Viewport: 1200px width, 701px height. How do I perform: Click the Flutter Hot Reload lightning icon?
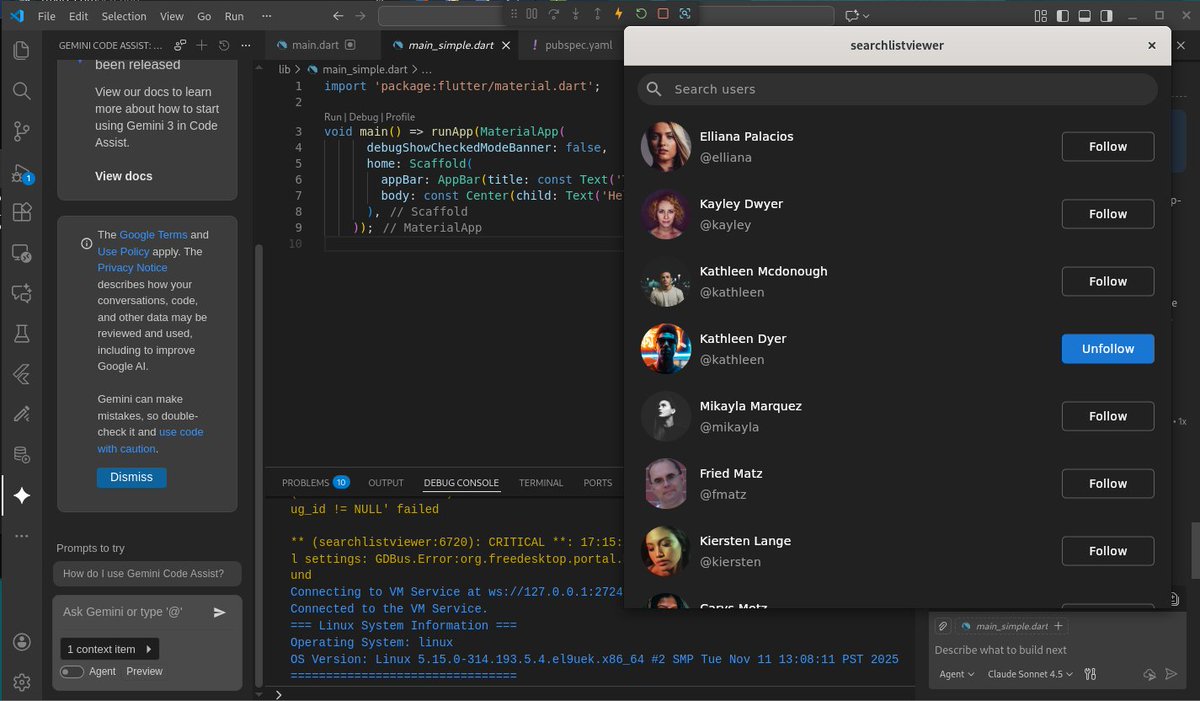tap(619, 14)
